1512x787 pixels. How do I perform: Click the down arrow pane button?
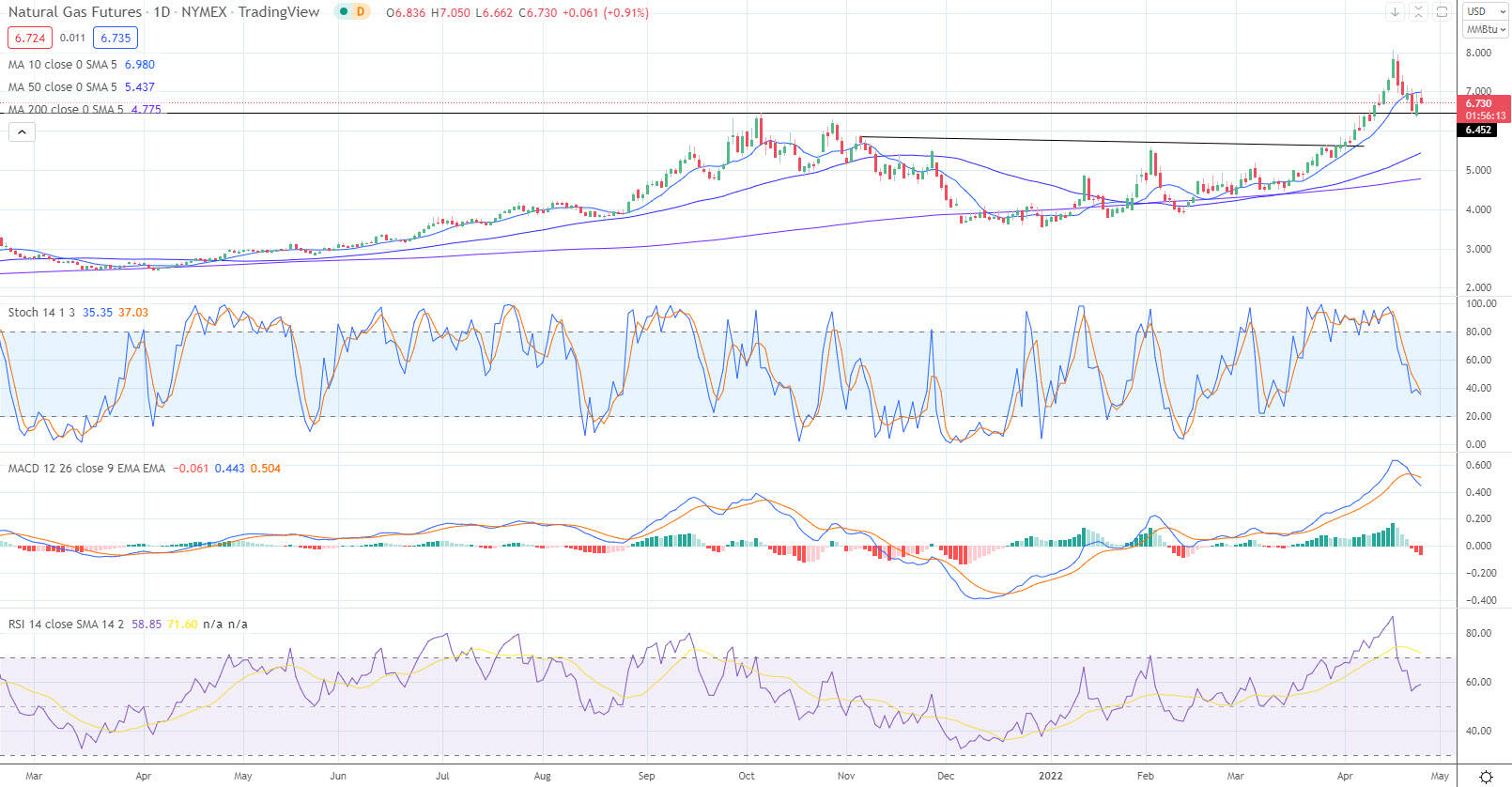click(x=1396, y=12)
